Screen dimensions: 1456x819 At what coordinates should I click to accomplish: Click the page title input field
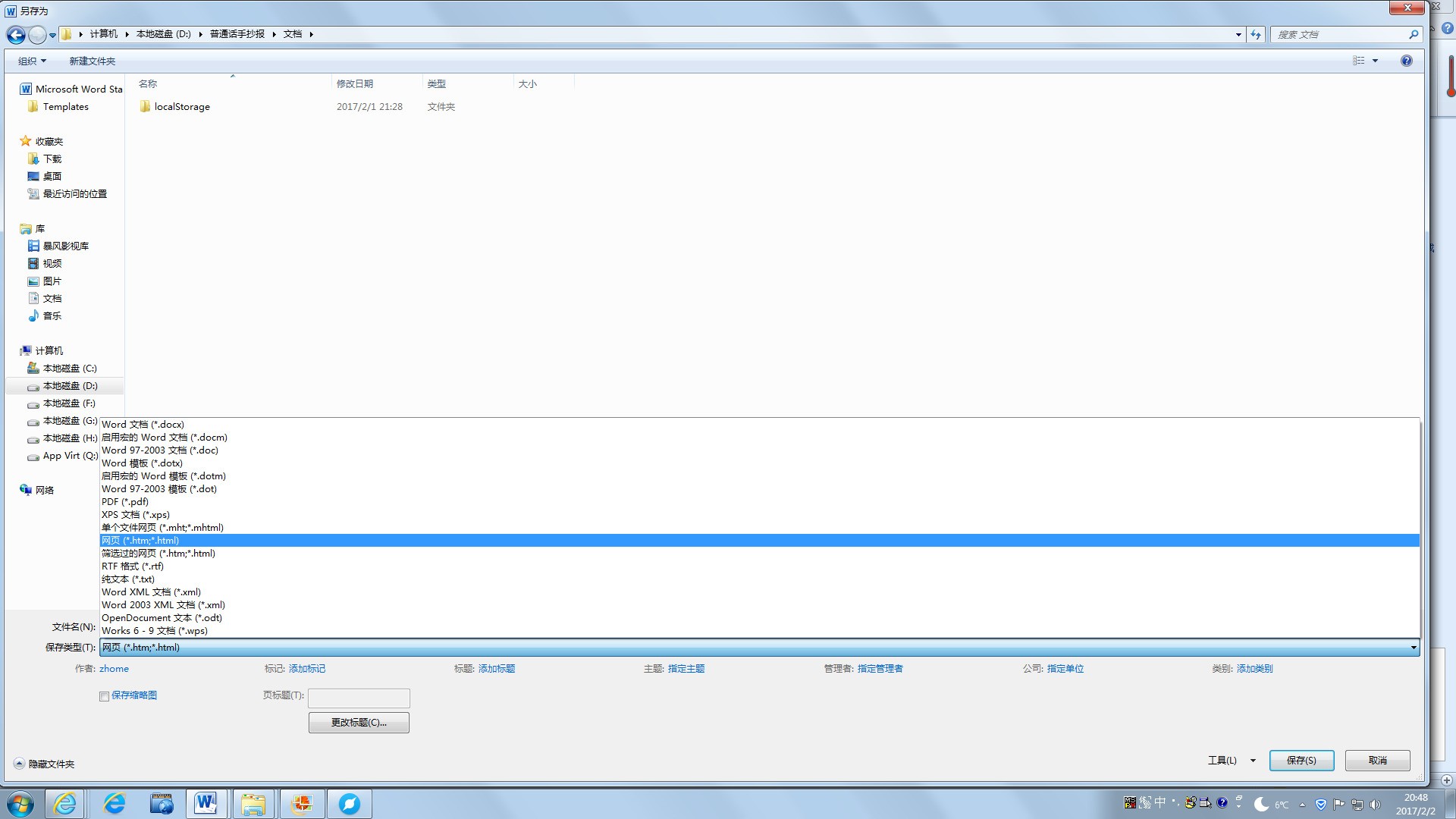[x=359, y=698]
